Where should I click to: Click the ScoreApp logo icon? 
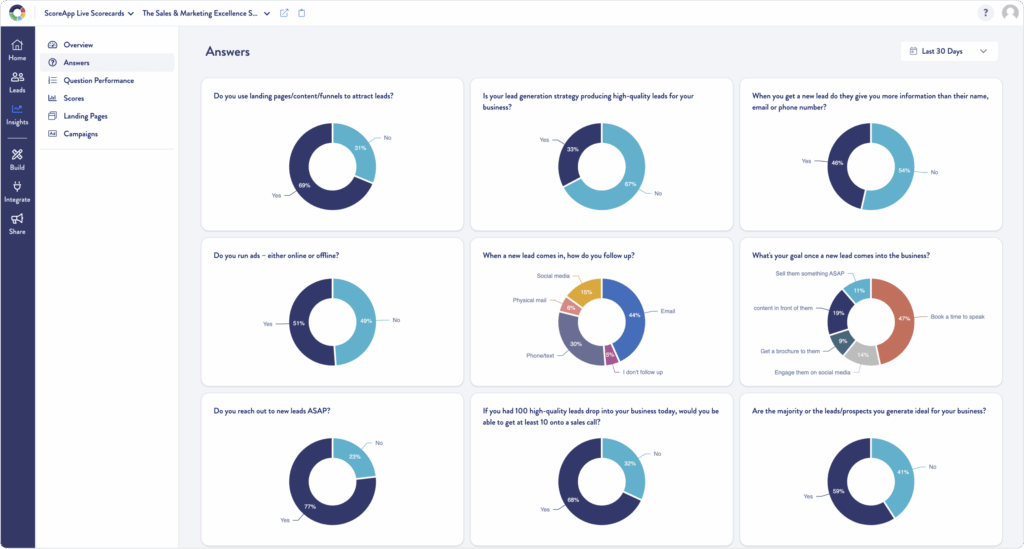tap(17, 13)
